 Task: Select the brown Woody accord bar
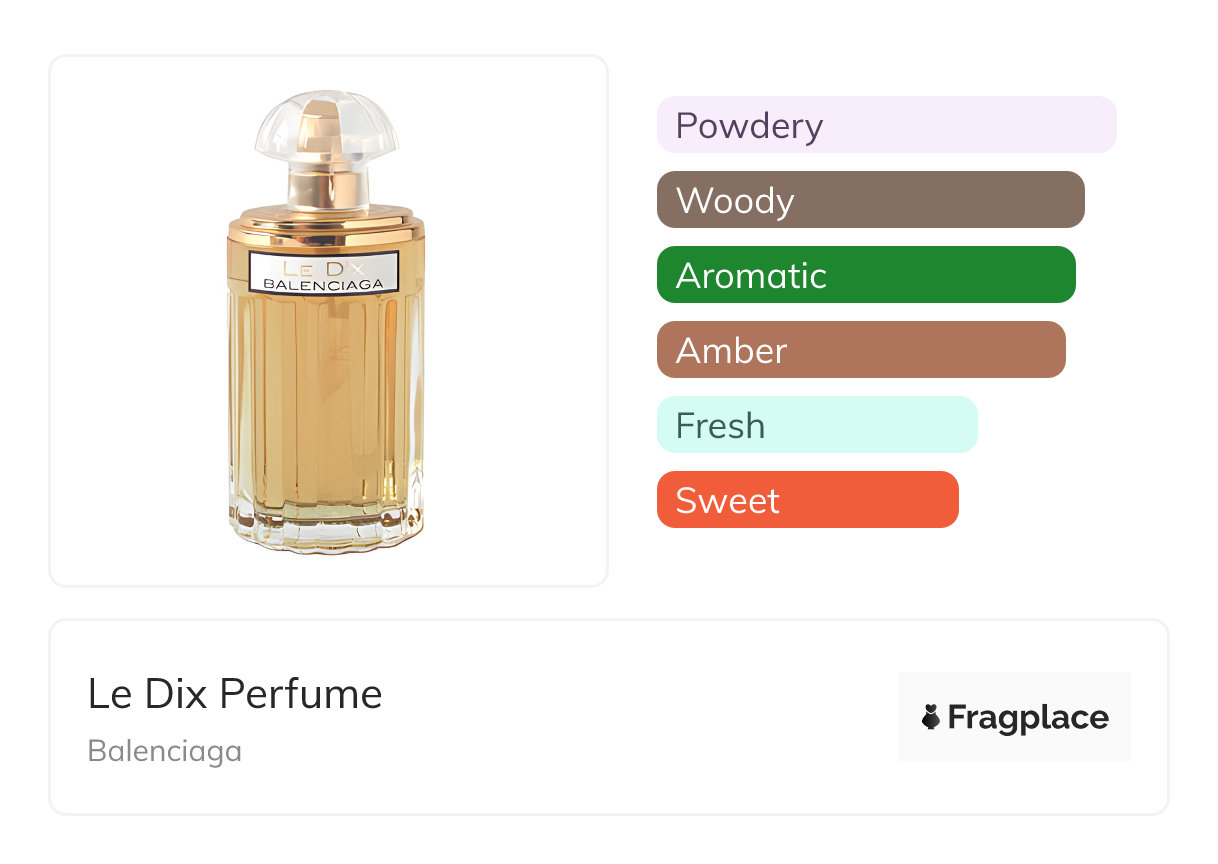pos(870,200)
